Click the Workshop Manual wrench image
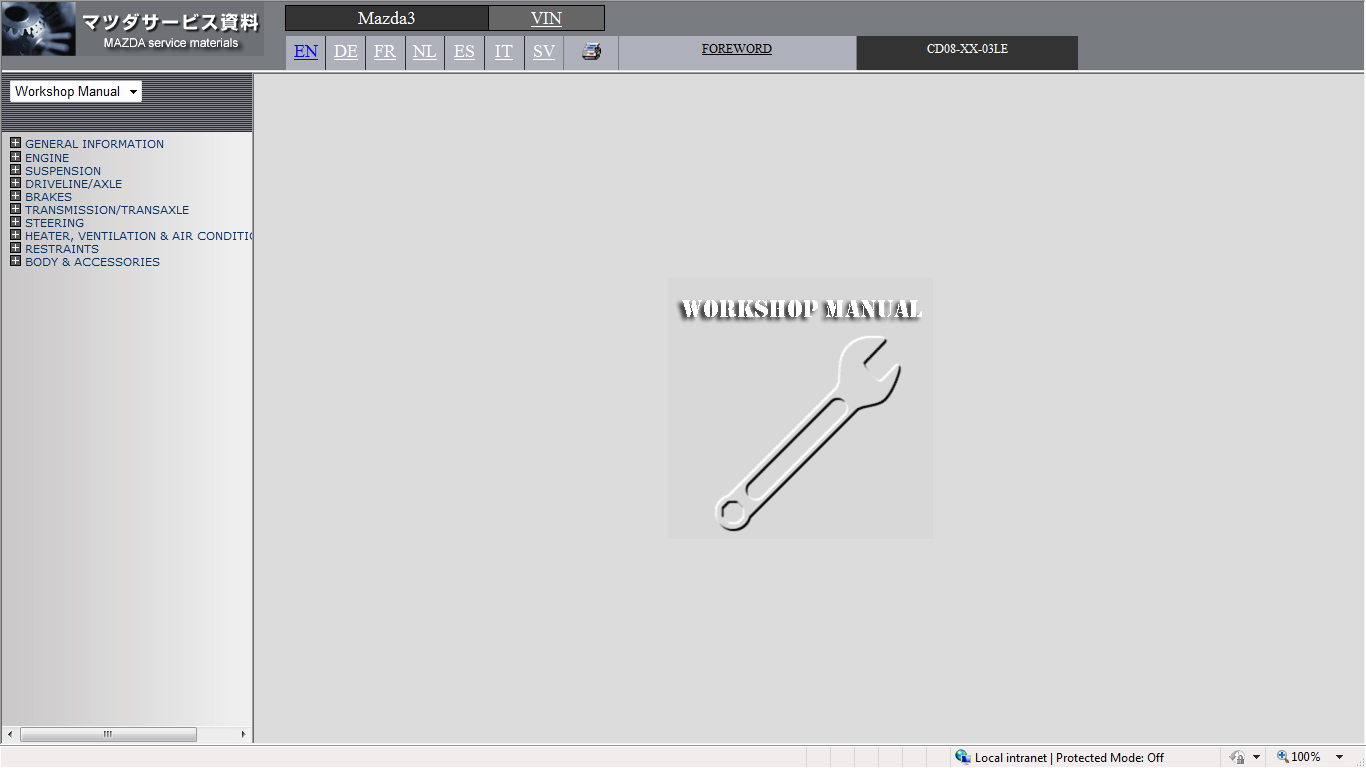 pyautogui.click(x=800, y=409)
